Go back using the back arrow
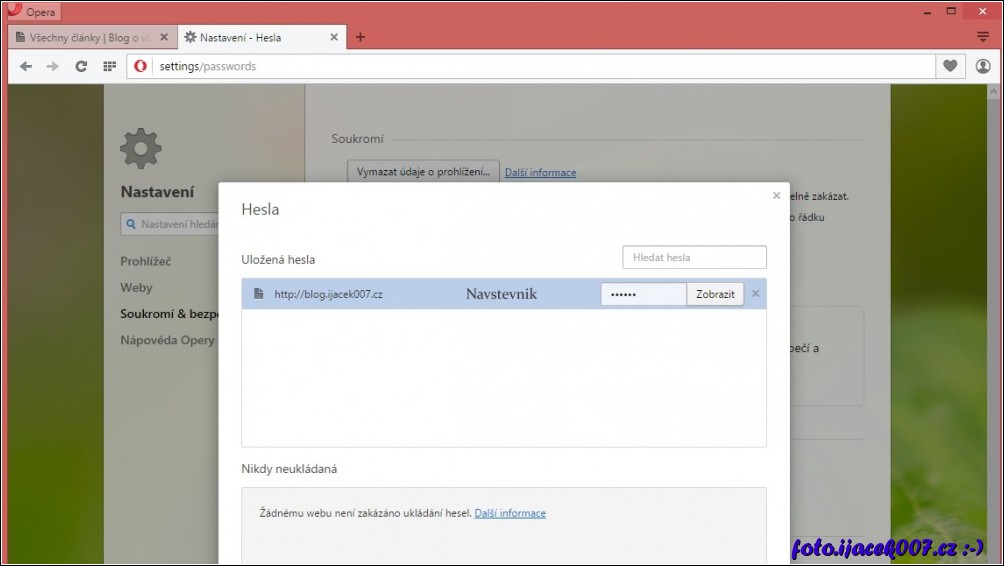1004x566 pixels. pyautogui.click(x=26, y=67)
